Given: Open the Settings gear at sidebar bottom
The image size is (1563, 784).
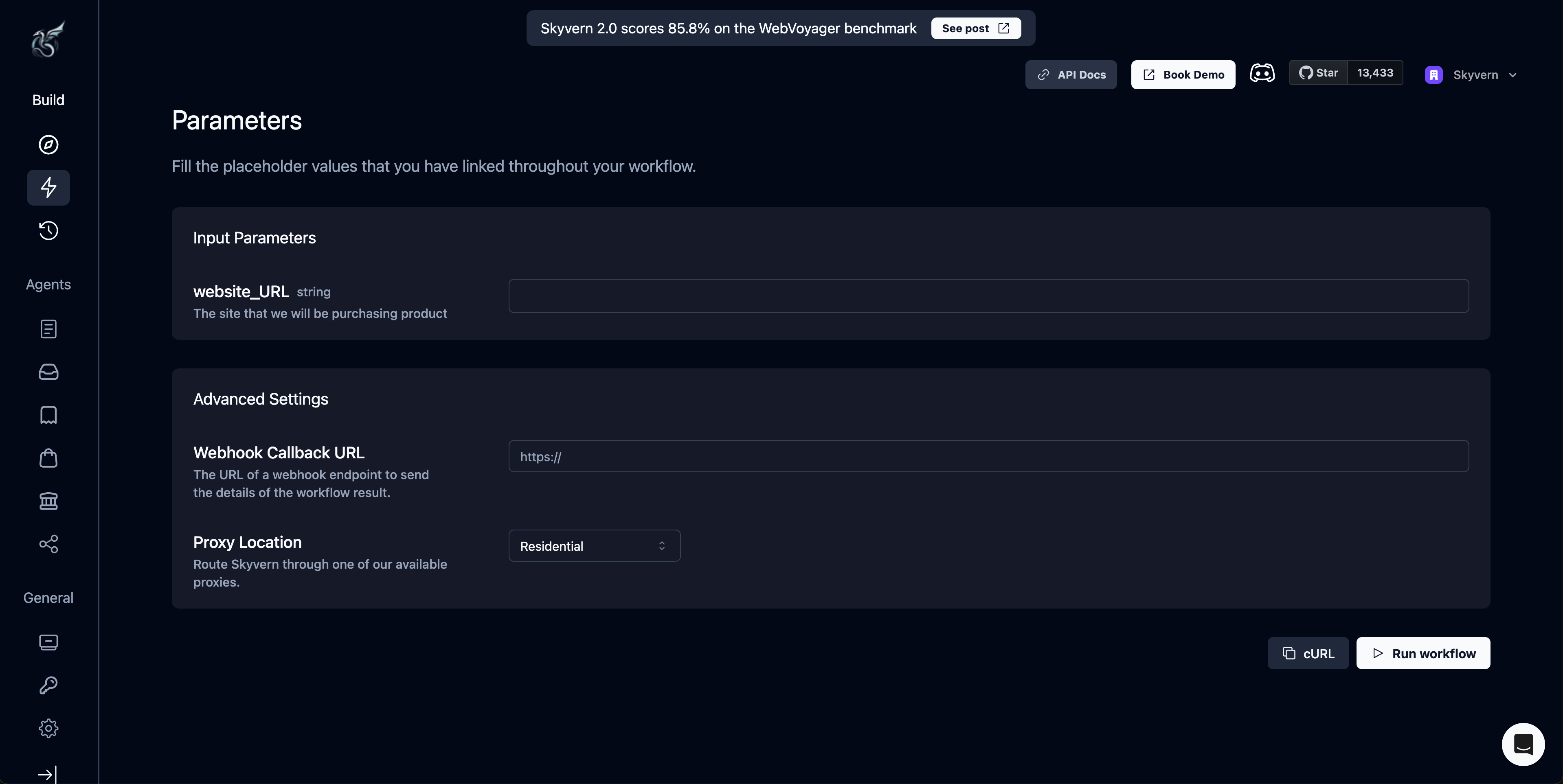Looking at the screenshot, I should click(48, 728).
